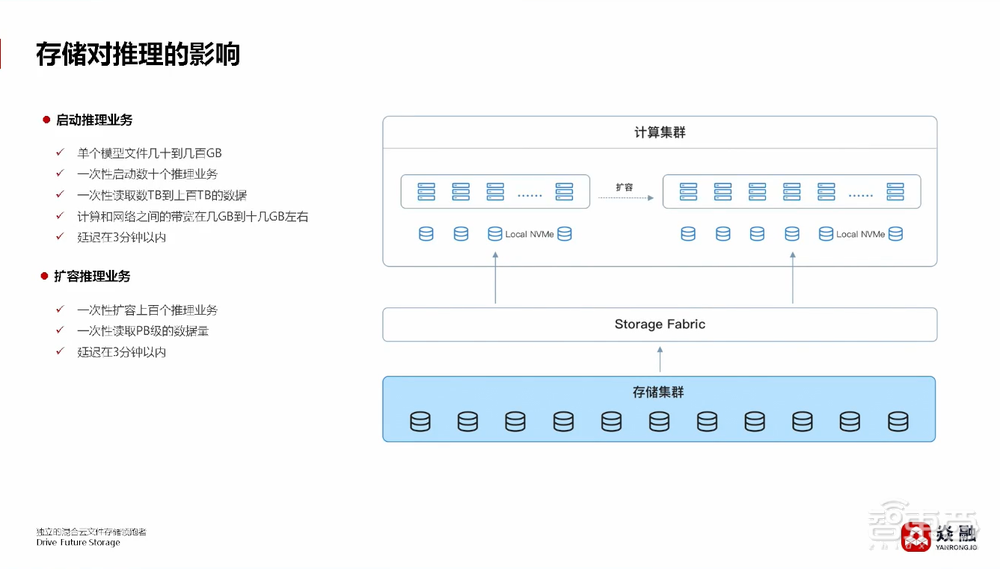This screenshot has height=569, width=1000.
Task: Click the rightmost Local NVMe disk icon
Action: click(x=895, y=234)
